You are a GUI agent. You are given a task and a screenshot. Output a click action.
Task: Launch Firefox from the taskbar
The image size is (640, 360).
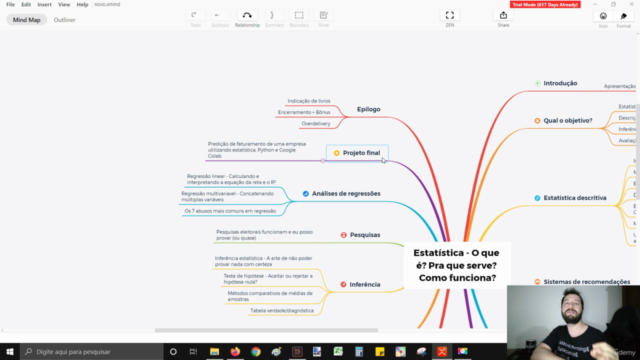point(235,351)
